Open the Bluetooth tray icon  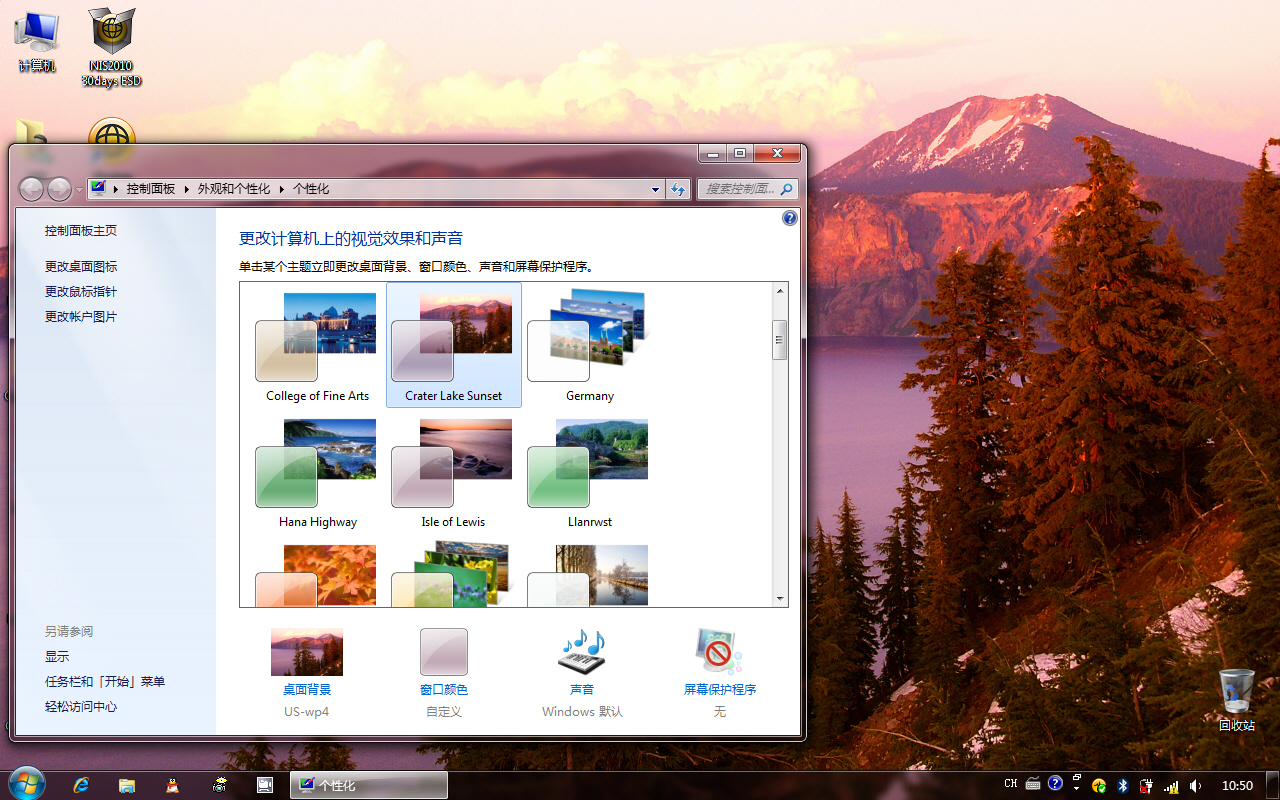pyautogui.click(x=1122, y=786)
